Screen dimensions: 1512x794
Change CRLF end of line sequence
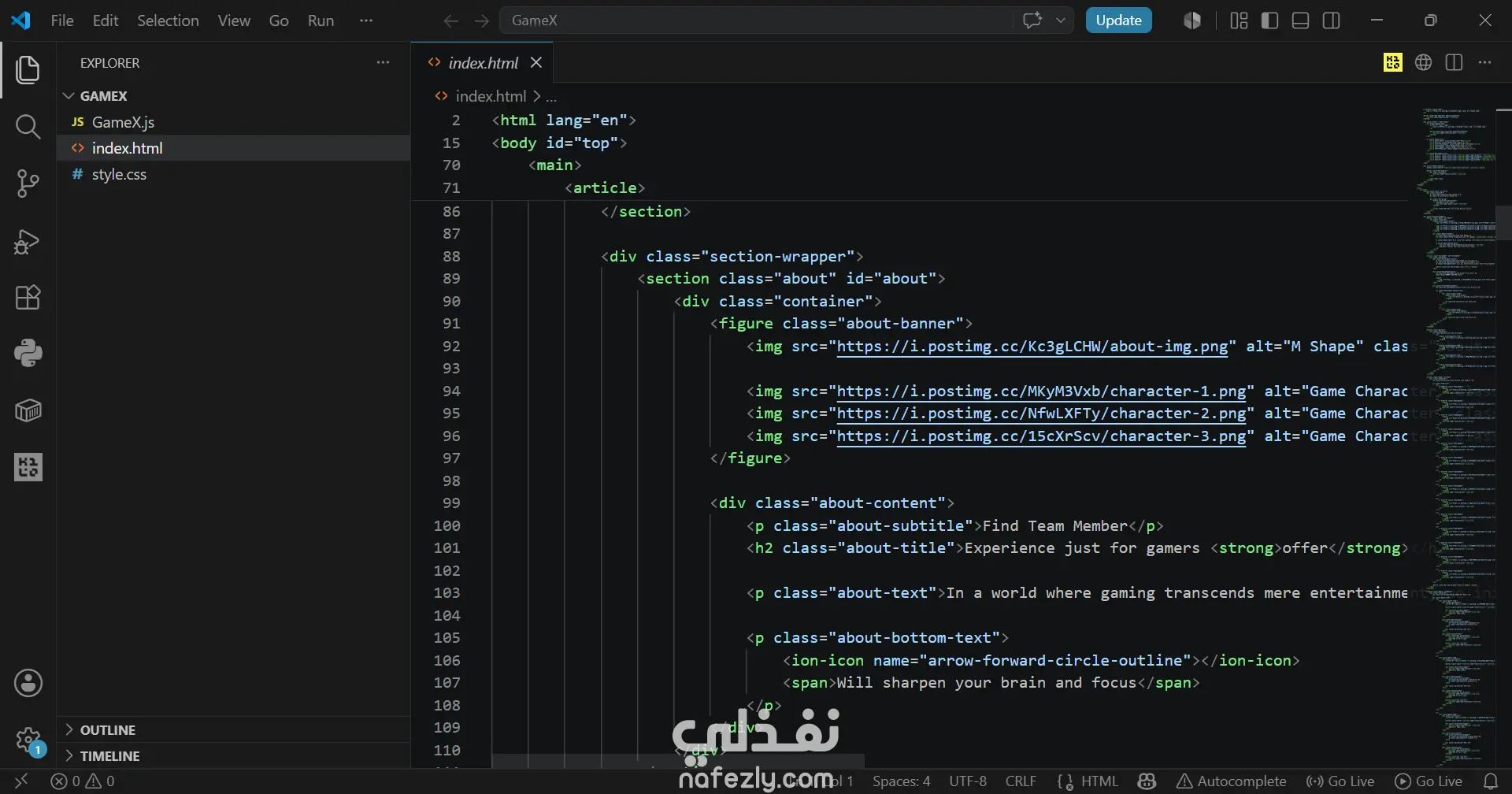tap(1021, 781)
